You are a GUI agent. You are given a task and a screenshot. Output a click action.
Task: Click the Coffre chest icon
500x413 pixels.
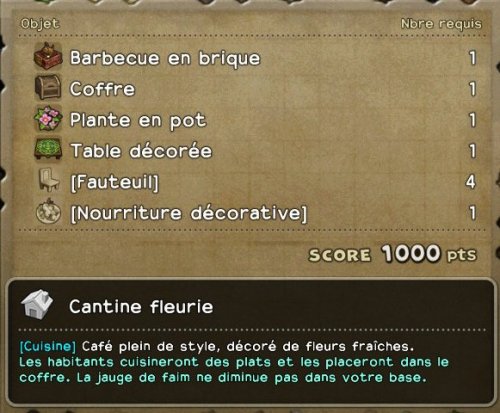(x=48, y=88)
